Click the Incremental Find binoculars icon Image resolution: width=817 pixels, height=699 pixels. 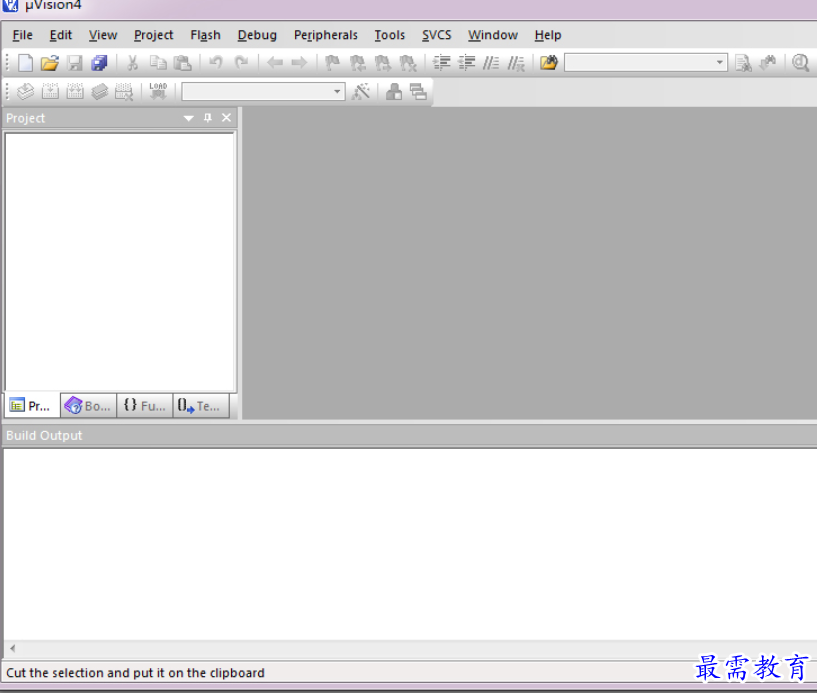click(x=768, y=63)
